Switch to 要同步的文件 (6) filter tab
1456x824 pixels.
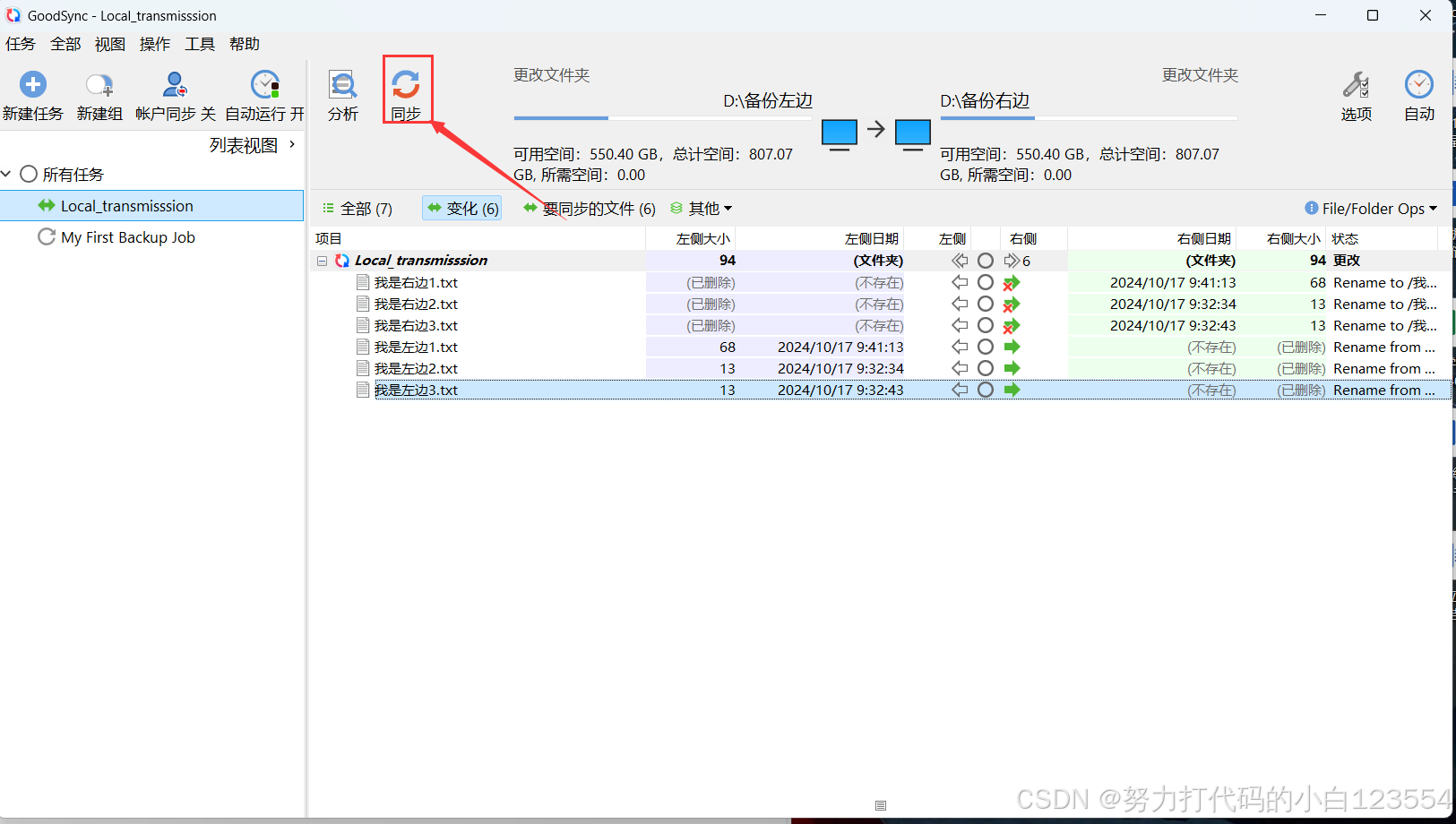point(590,209)
